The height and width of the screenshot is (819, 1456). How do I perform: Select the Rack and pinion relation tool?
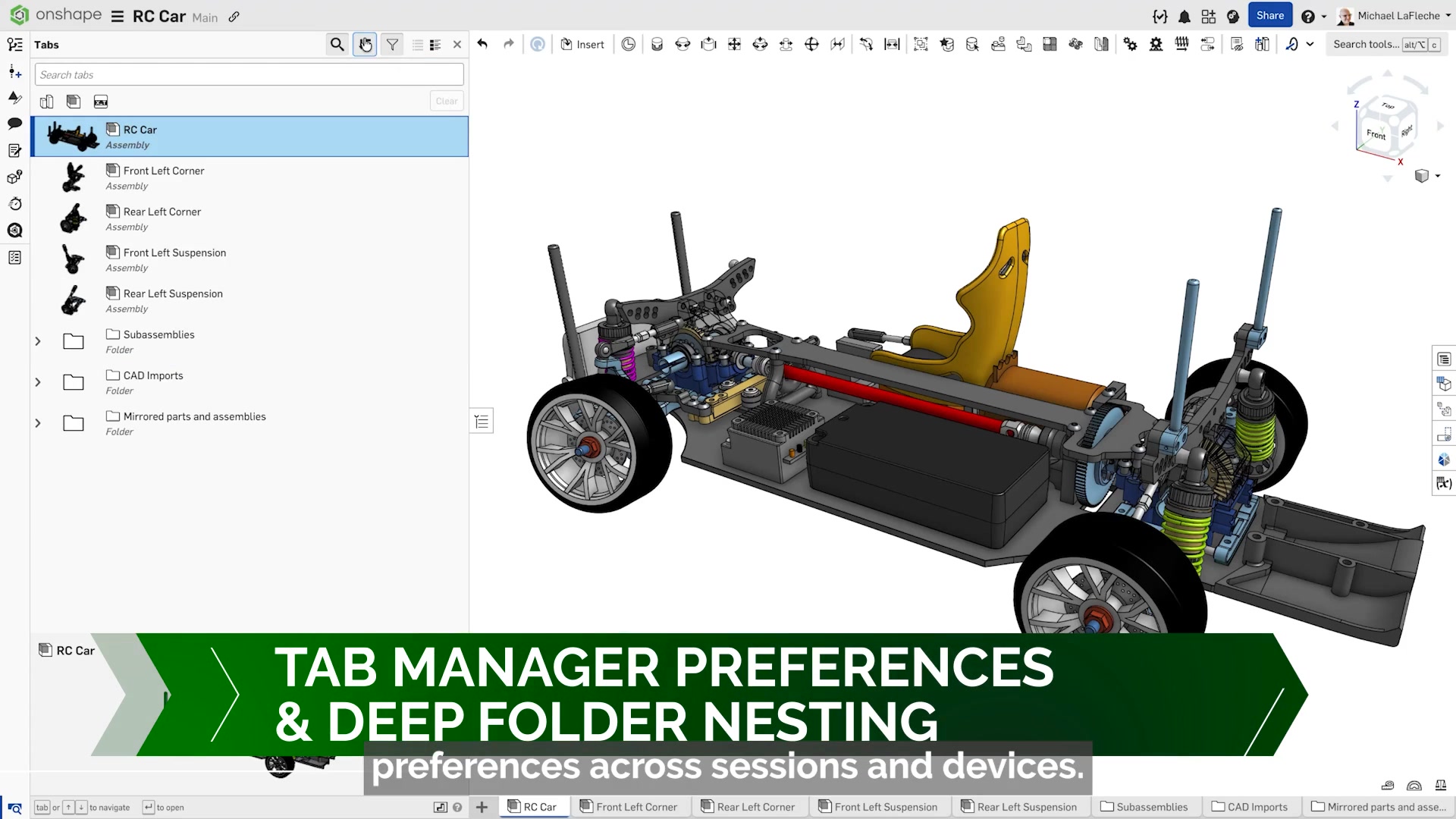pos(1156,44)
